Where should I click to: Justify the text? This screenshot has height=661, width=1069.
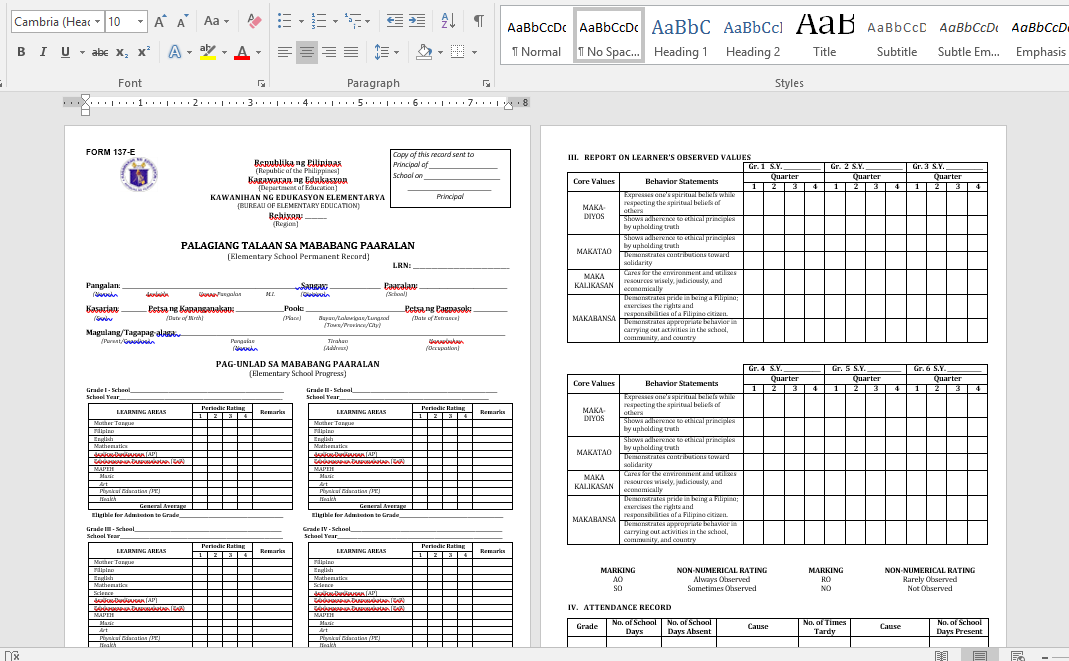click(351, 52)
